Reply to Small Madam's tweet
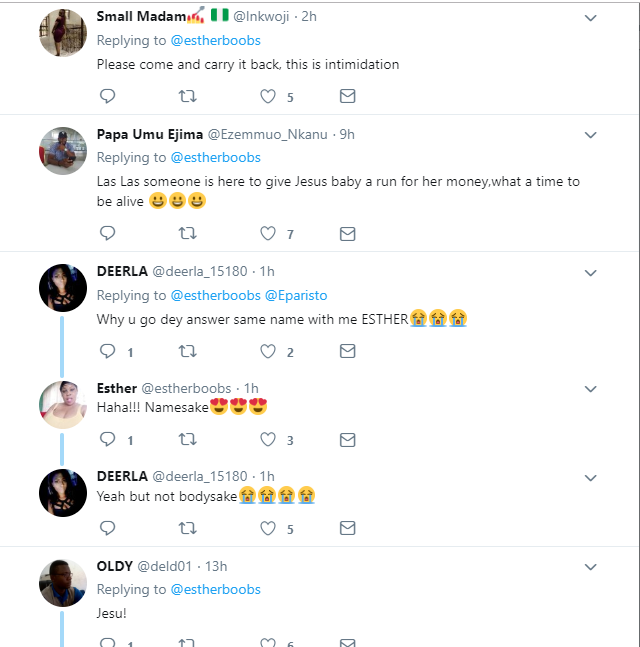Viewport: 640px width, 647px height. tap(108, 97)
